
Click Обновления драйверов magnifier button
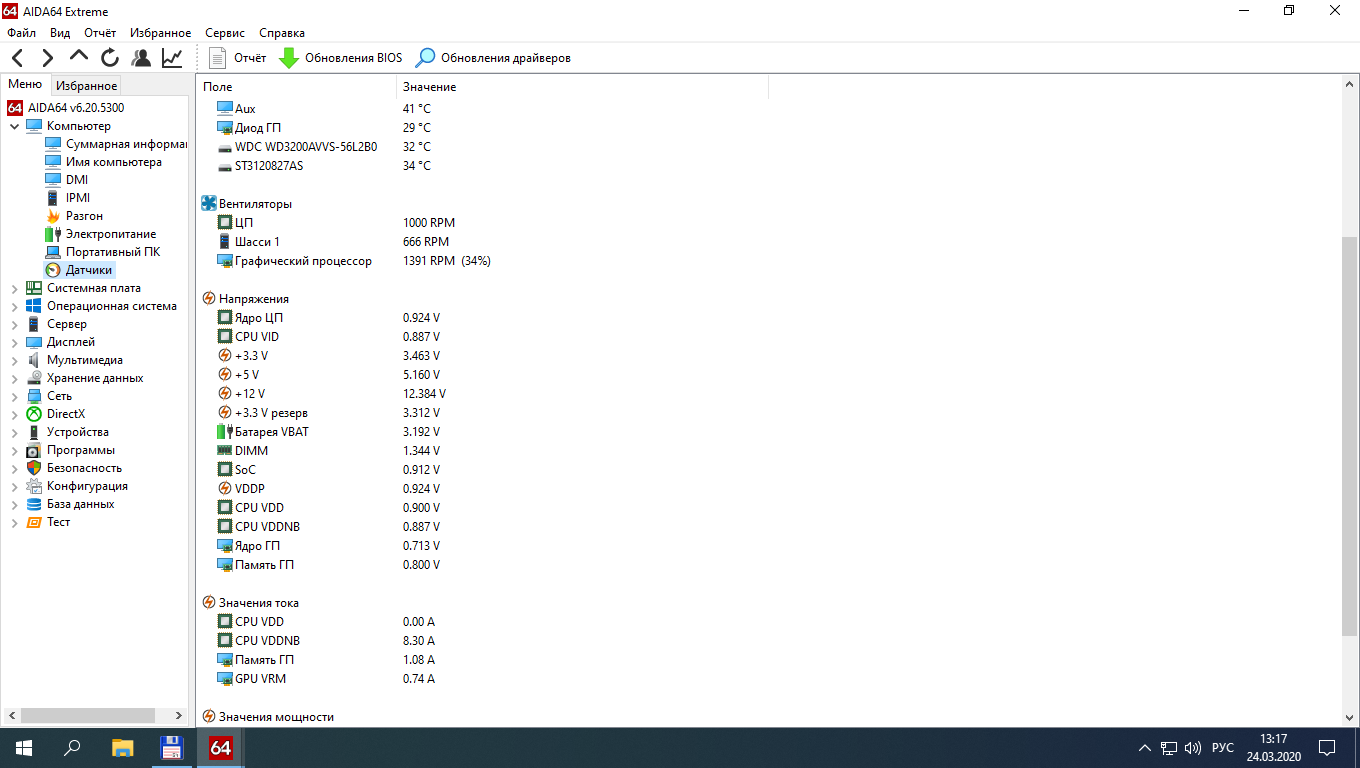coord(493,58)
